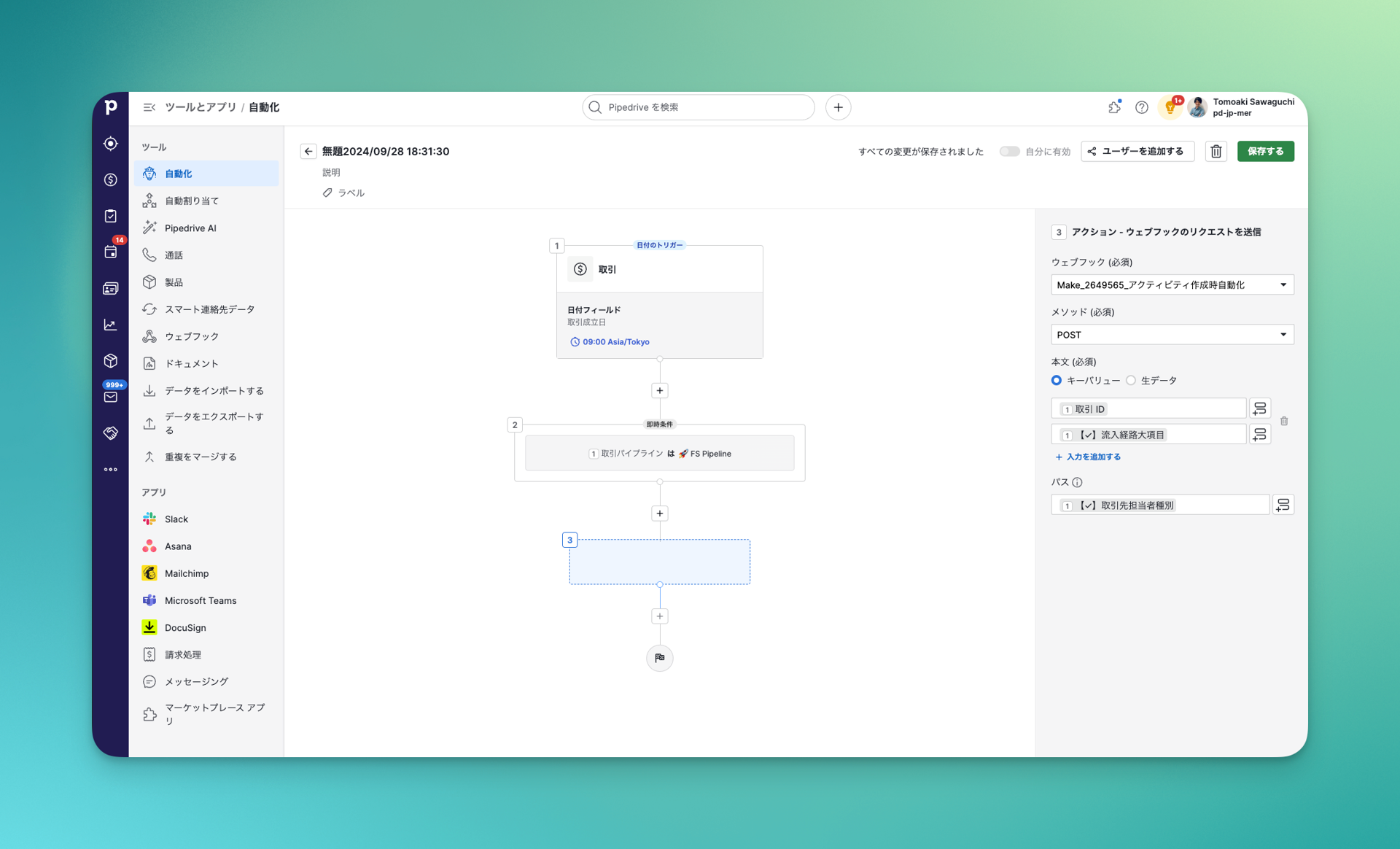Collapse the sidebar menu toggle icon
Image resolution: width=1400 pixels, height=849 pixels.
pos(149,107)
